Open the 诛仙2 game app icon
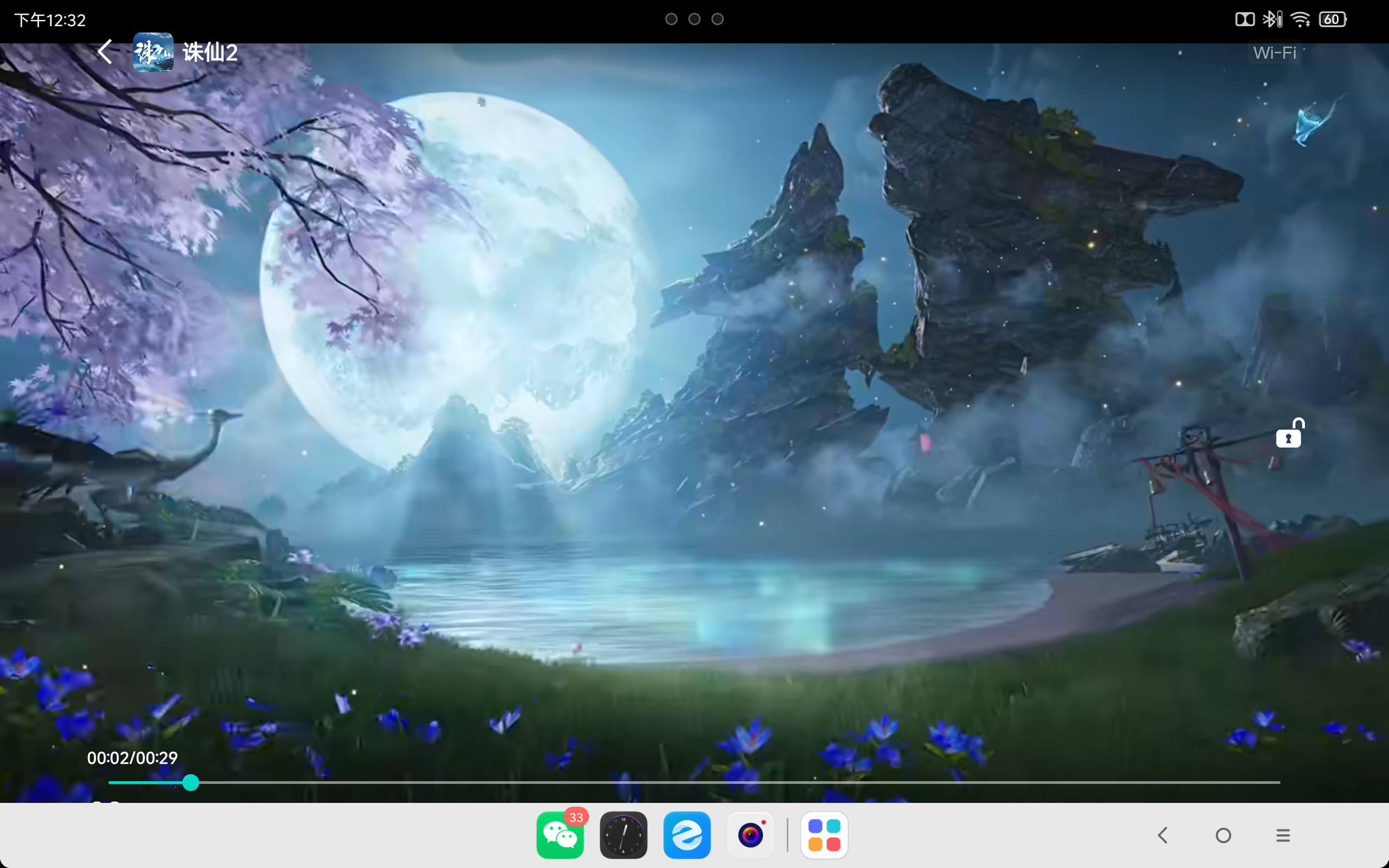This screenshot has height=868, width=1389. pos(152,52)
